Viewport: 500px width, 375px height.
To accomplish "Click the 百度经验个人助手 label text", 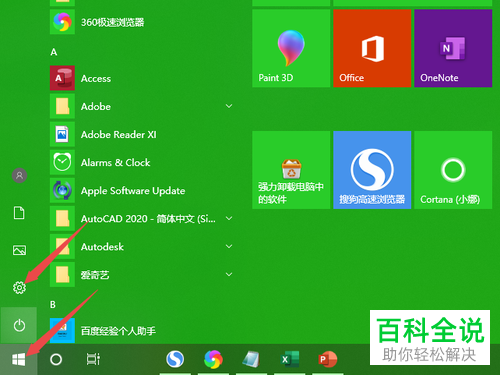I will point(118,331).
